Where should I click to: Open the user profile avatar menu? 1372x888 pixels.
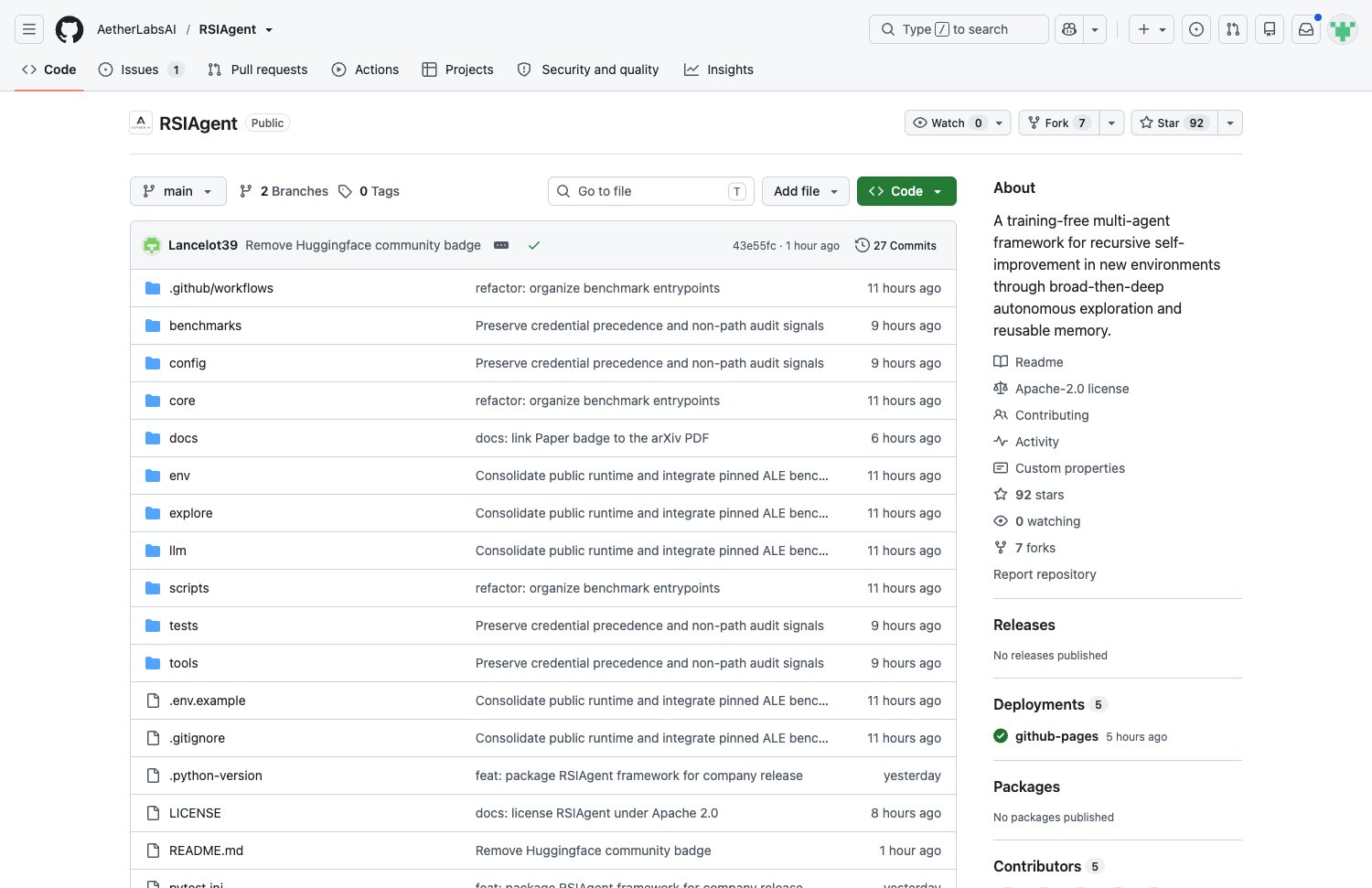(1343, 29)
